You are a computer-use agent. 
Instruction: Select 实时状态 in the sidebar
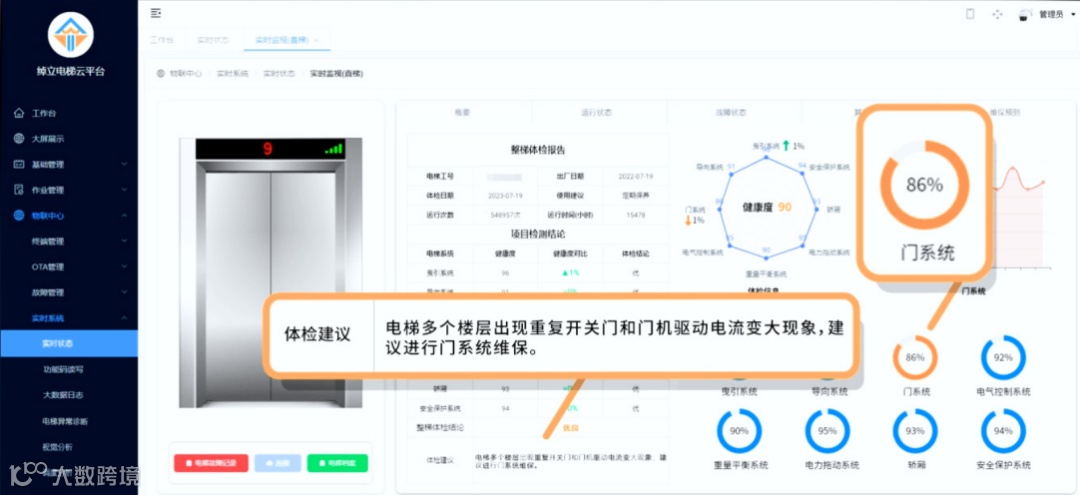pyautogui.click(x=69, y=344)
